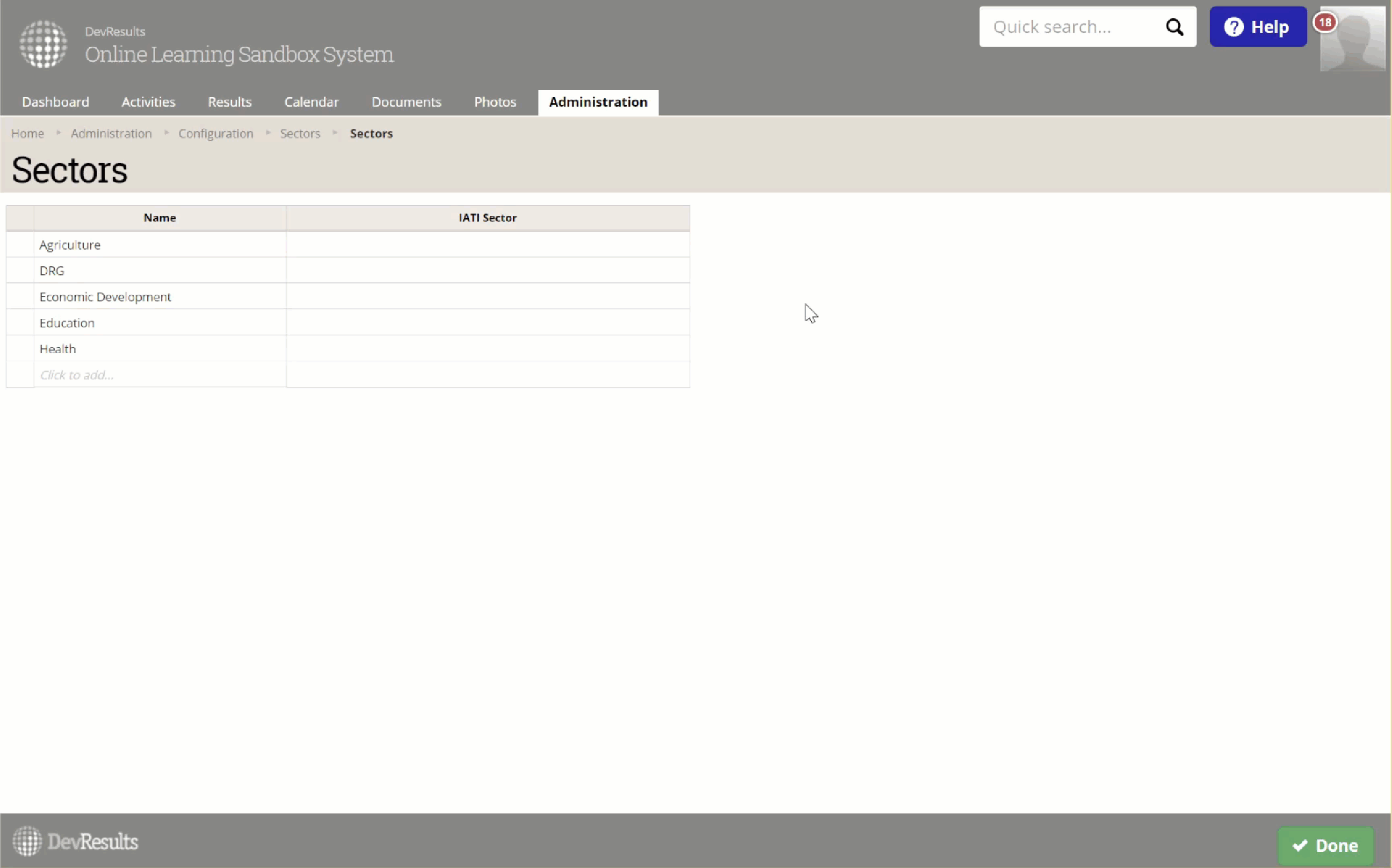Open the Help button
This screenshot has height=868, width=1392.
(x=1258, y=27)
